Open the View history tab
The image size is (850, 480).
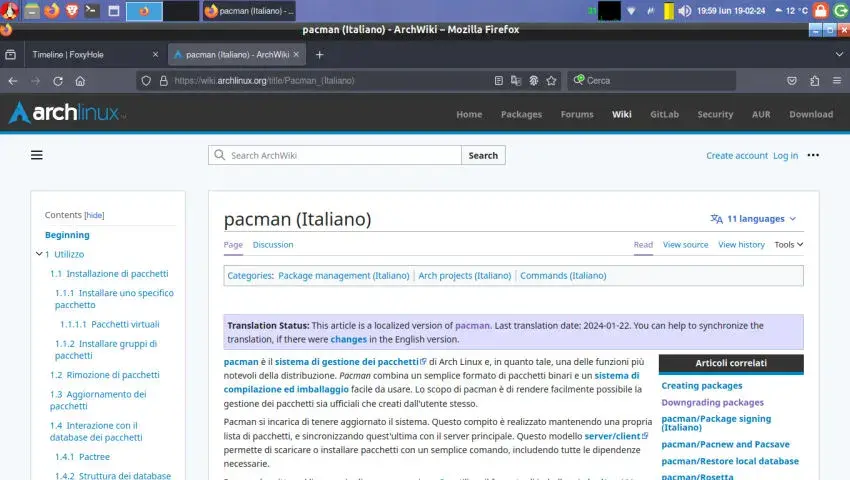click(741, 245)
